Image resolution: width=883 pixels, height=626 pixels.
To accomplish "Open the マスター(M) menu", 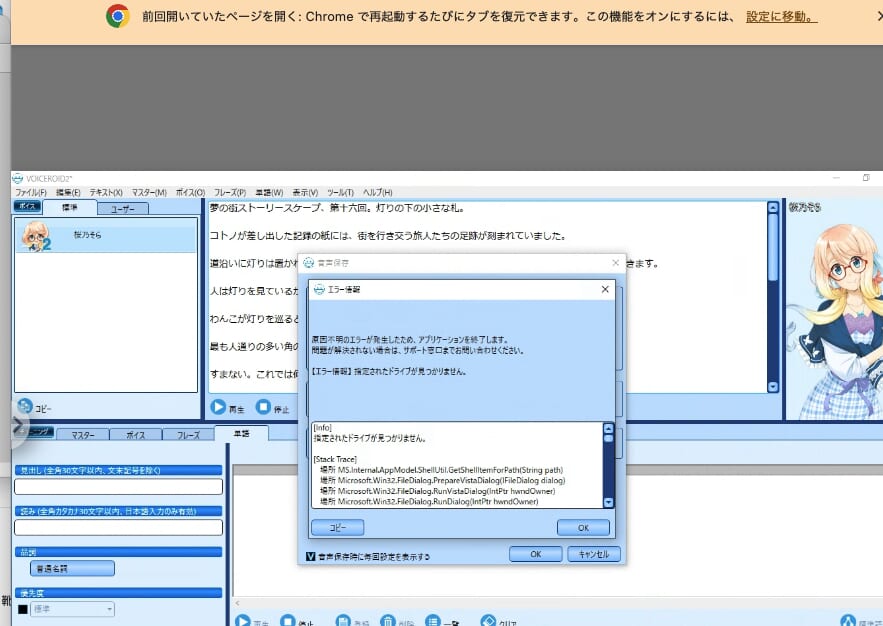I will click(x=149, y=193).
